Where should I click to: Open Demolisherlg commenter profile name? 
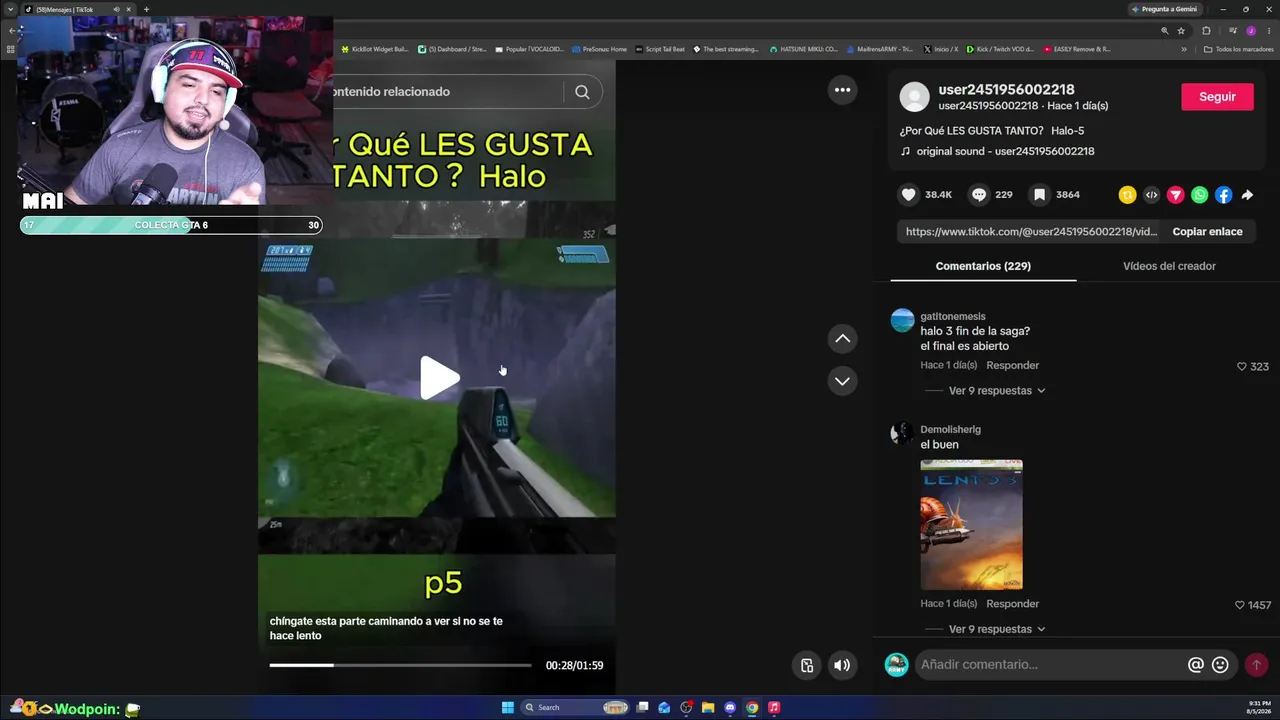click(950, 430)
